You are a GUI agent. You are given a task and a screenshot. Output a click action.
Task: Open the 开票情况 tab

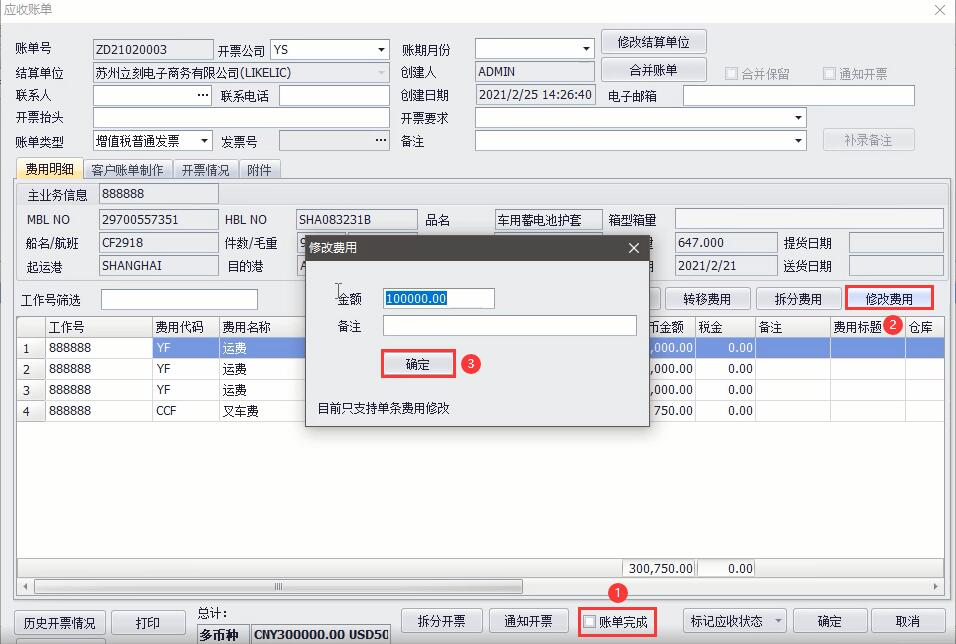(x=205, y=170)
